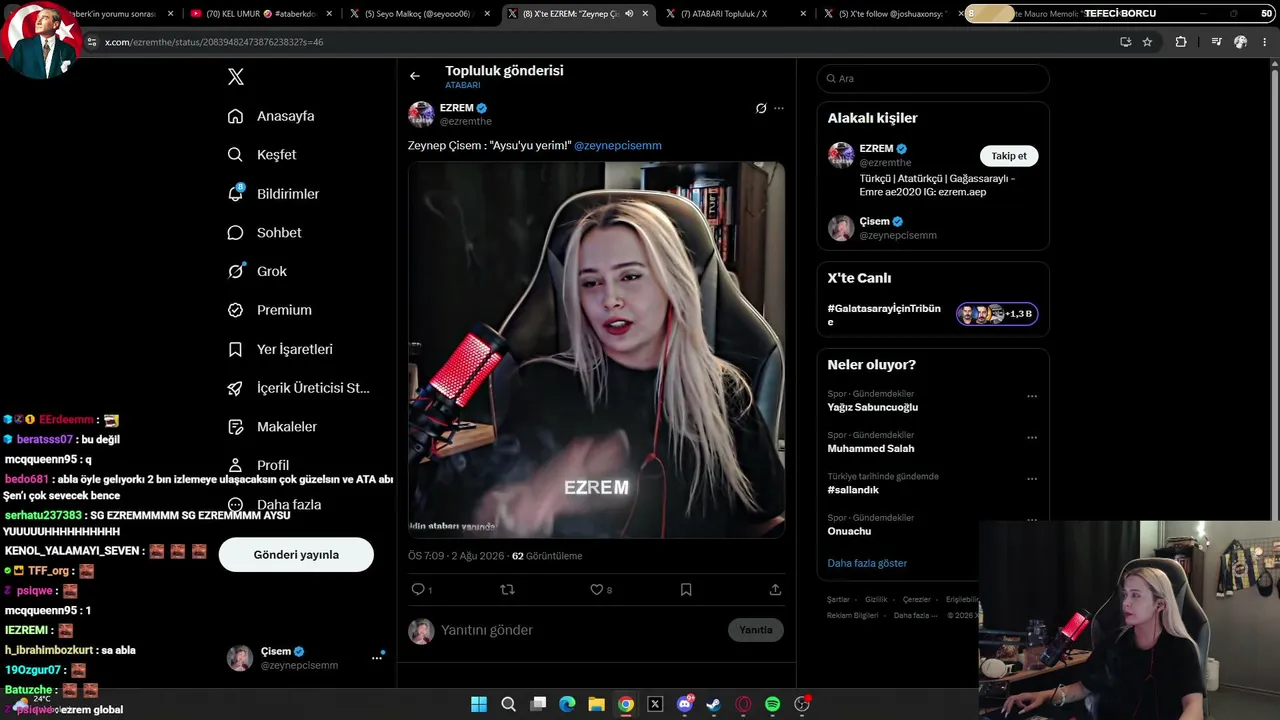Open options for Yağız Sabuncuoğlu trend
Viewport: 1280px width, 720px height.
1032,396
